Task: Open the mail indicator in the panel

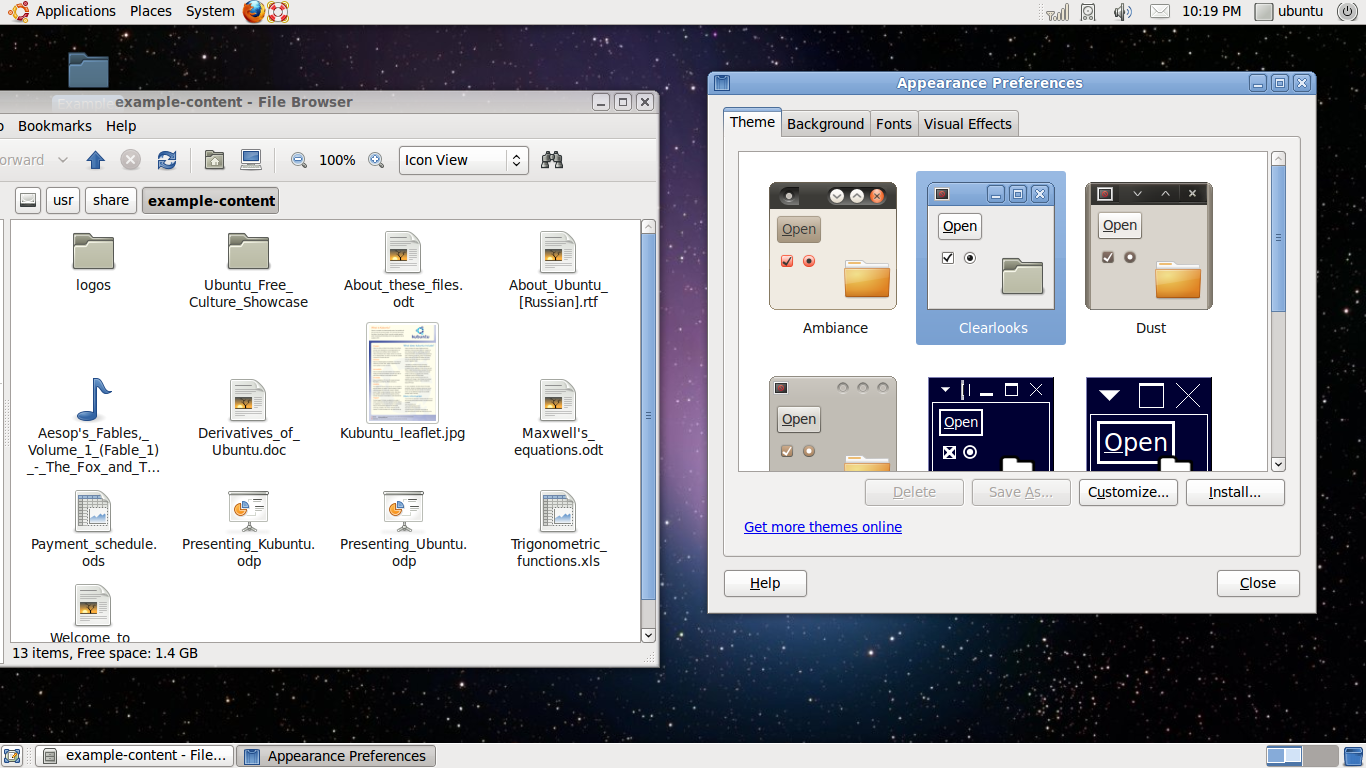Action: coord(1159,12)
